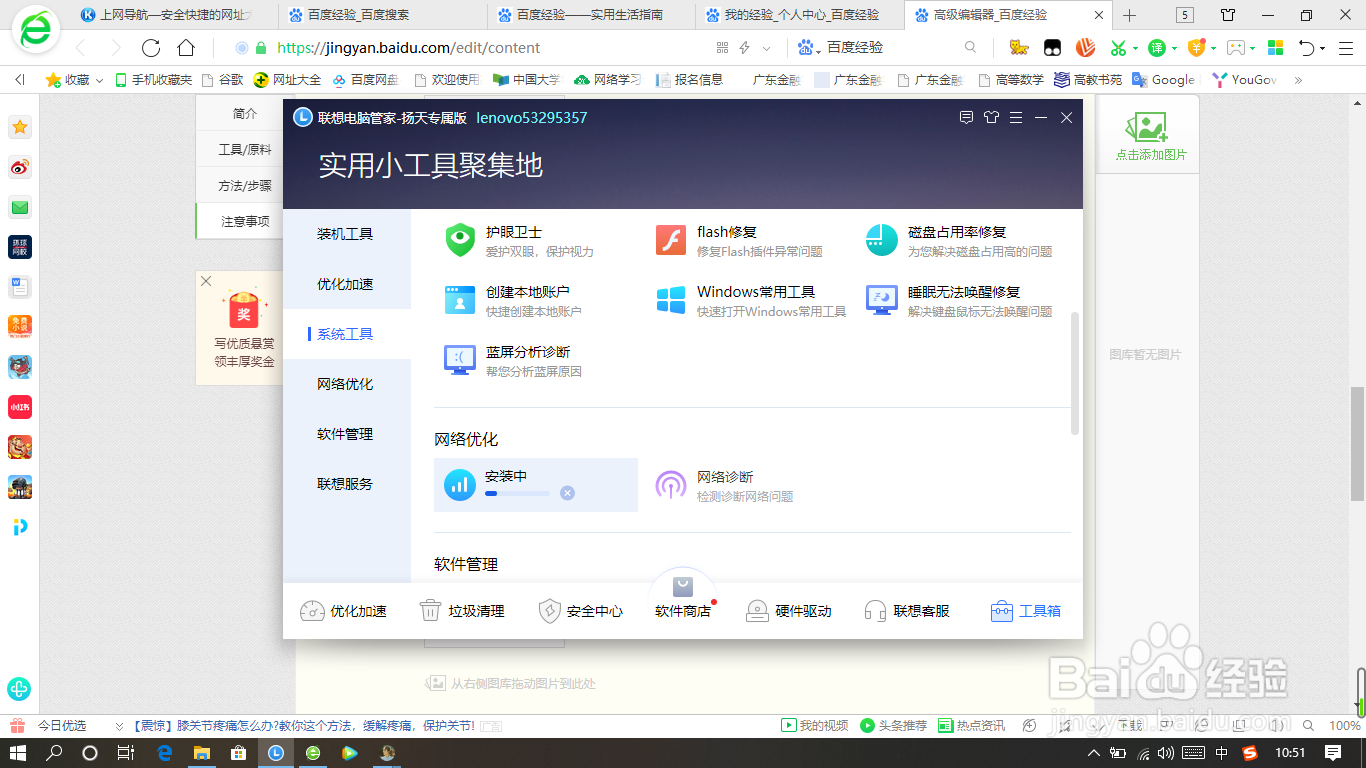The image size is (1366, 768).
Task: Open 蓝屏分析诊断 blue screen tool
Action: point(514,361)
